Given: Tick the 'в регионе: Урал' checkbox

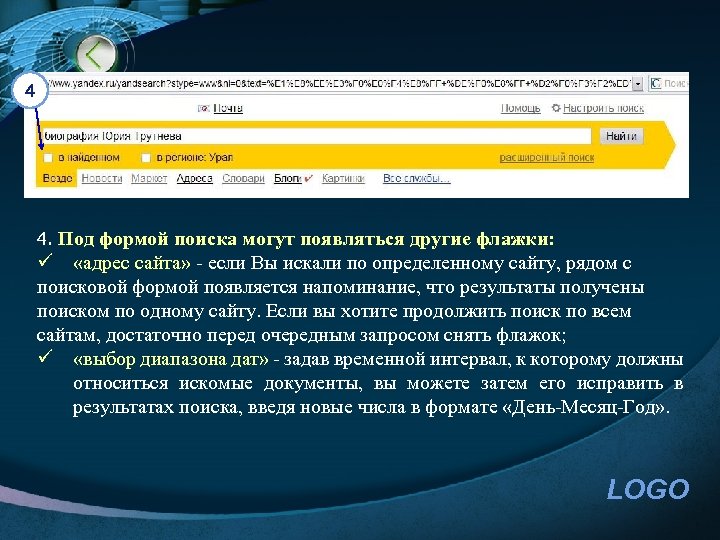Looking at the screenshot, I should [x=146, y=158].
